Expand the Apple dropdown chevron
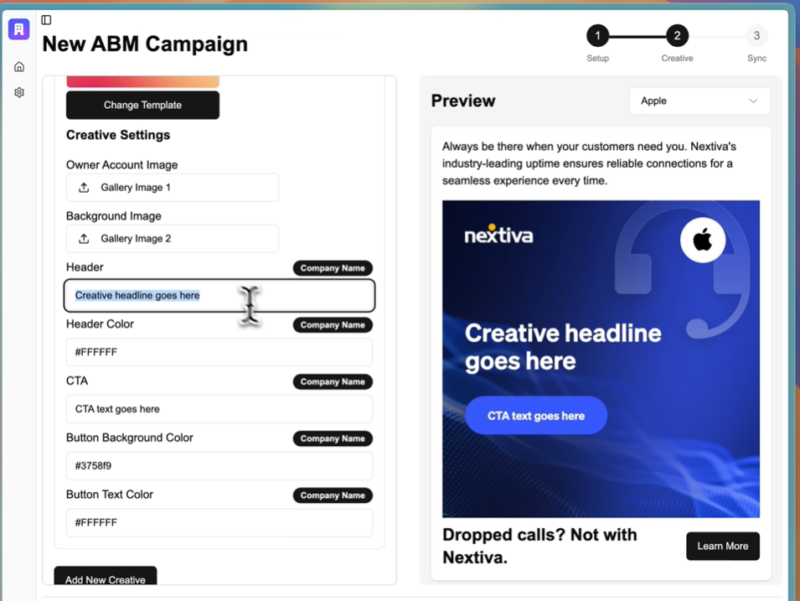Image resolution: width=800 pixels, height=601 pixels. (753, 101)
